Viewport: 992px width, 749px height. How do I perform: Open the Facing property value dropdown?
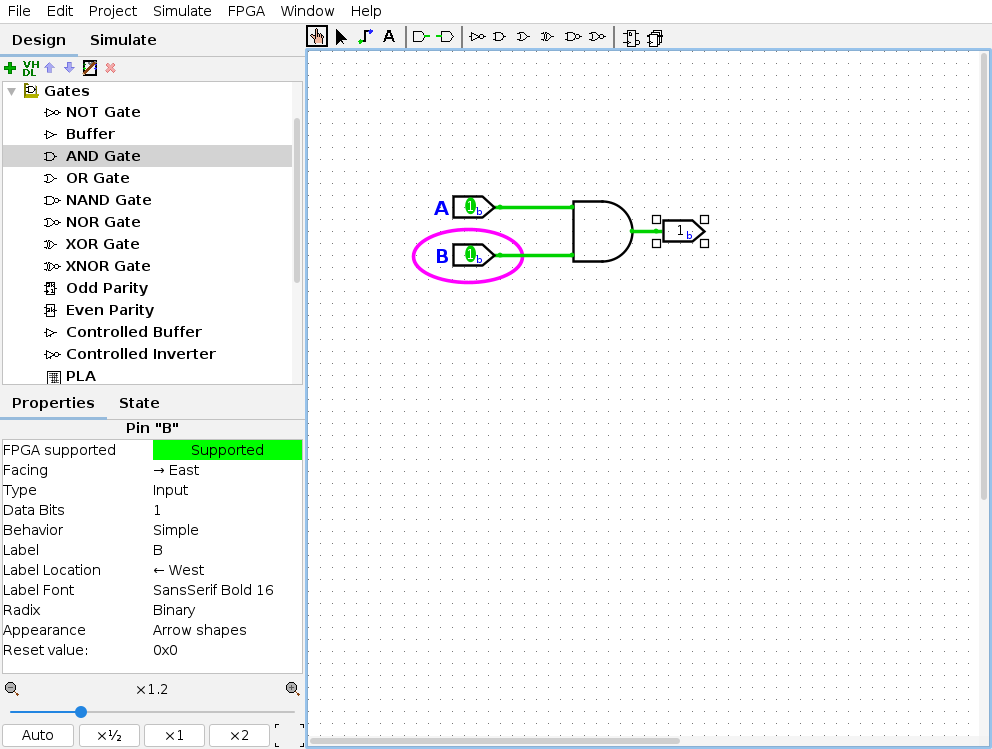coord(226,470)
